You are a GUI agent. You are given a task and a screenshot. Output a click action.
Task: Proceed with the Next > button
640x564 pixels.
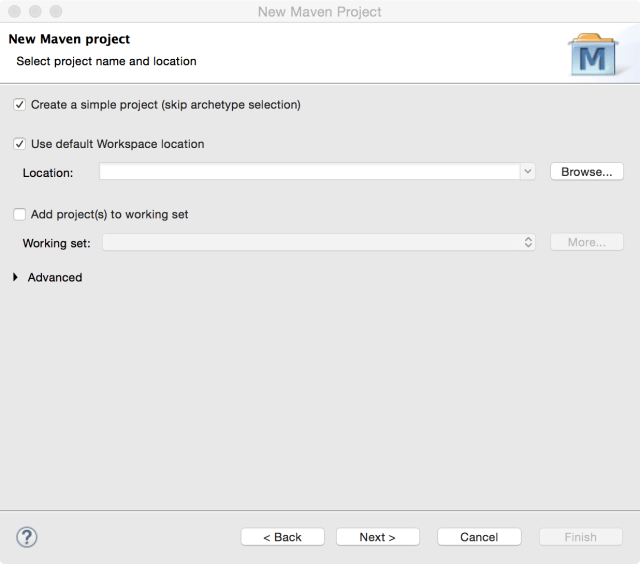pyautogui.click(x=378, y=537)
